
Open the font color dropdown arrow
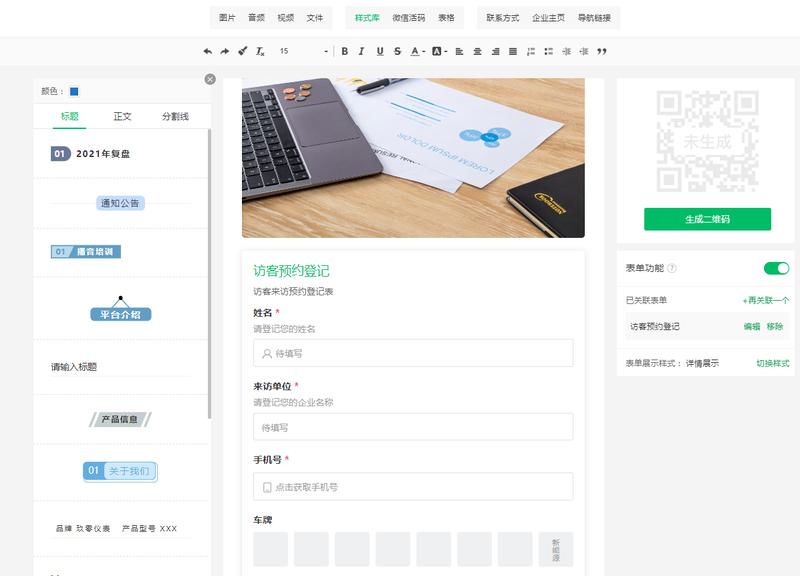pos(424,50)
